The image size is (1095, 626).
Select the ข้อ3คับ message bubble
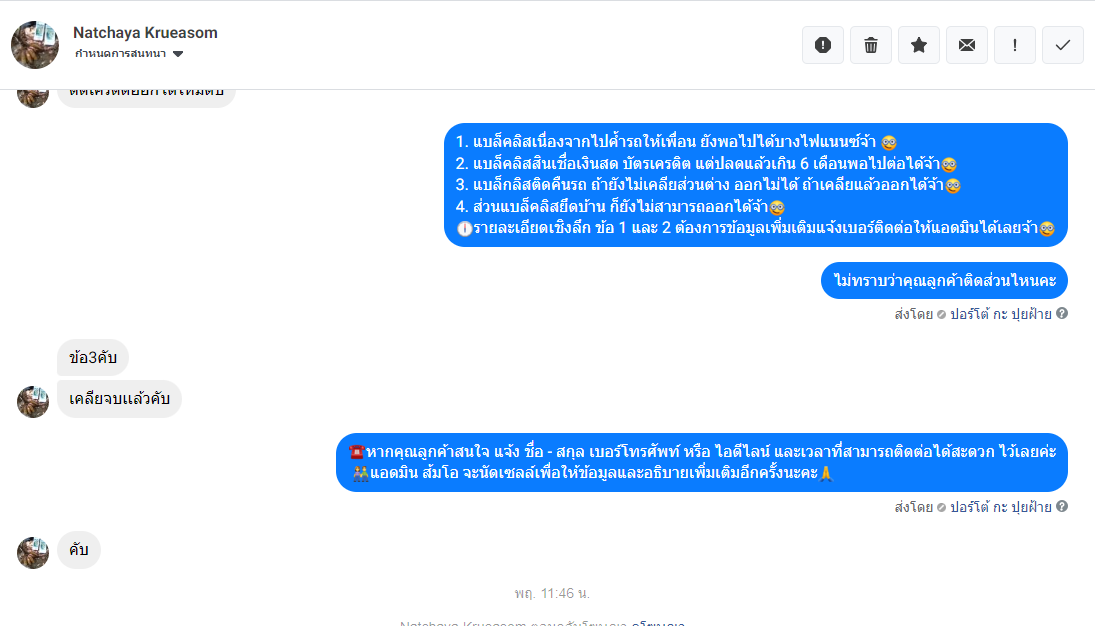pos(93,358)
